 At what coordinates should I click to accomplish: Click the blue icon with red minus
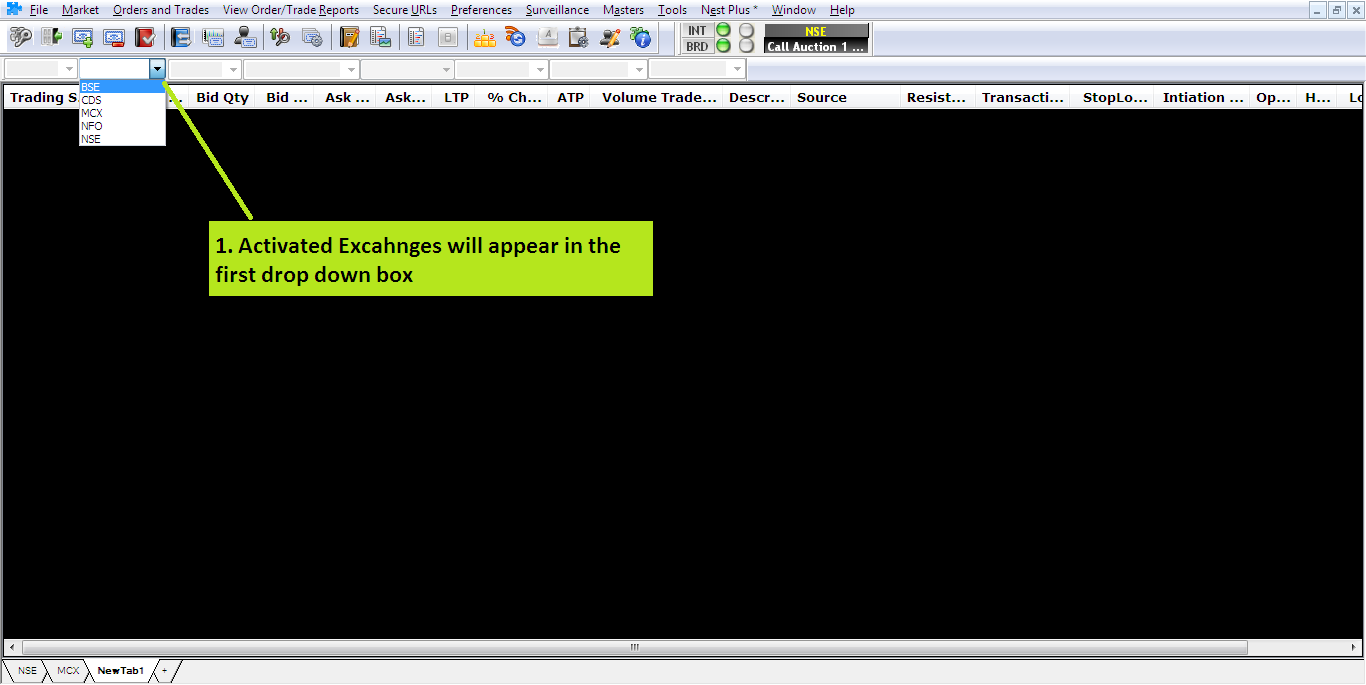click(114, 38)
